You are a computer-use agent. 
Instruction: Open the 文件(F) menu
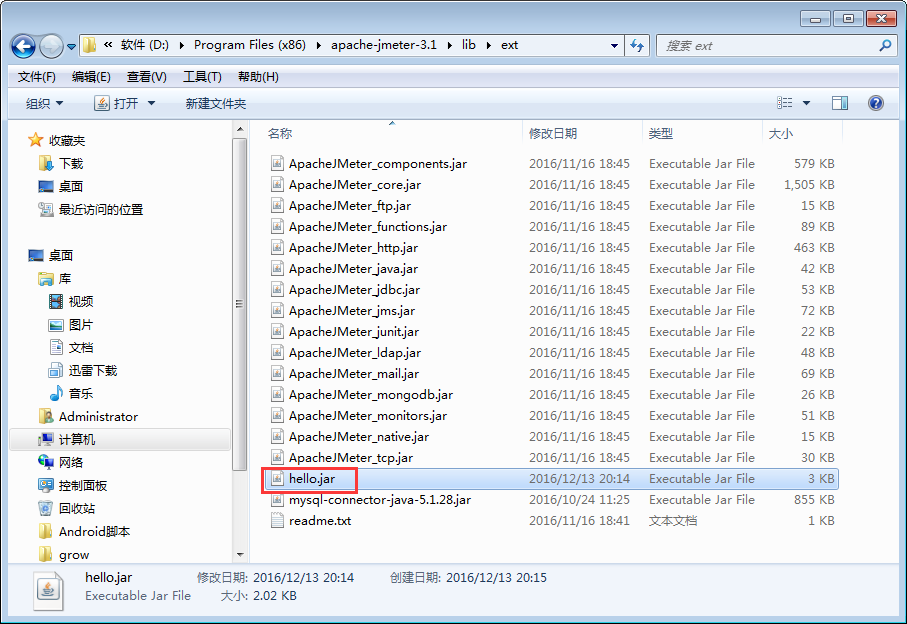click(x=36, y=77)
